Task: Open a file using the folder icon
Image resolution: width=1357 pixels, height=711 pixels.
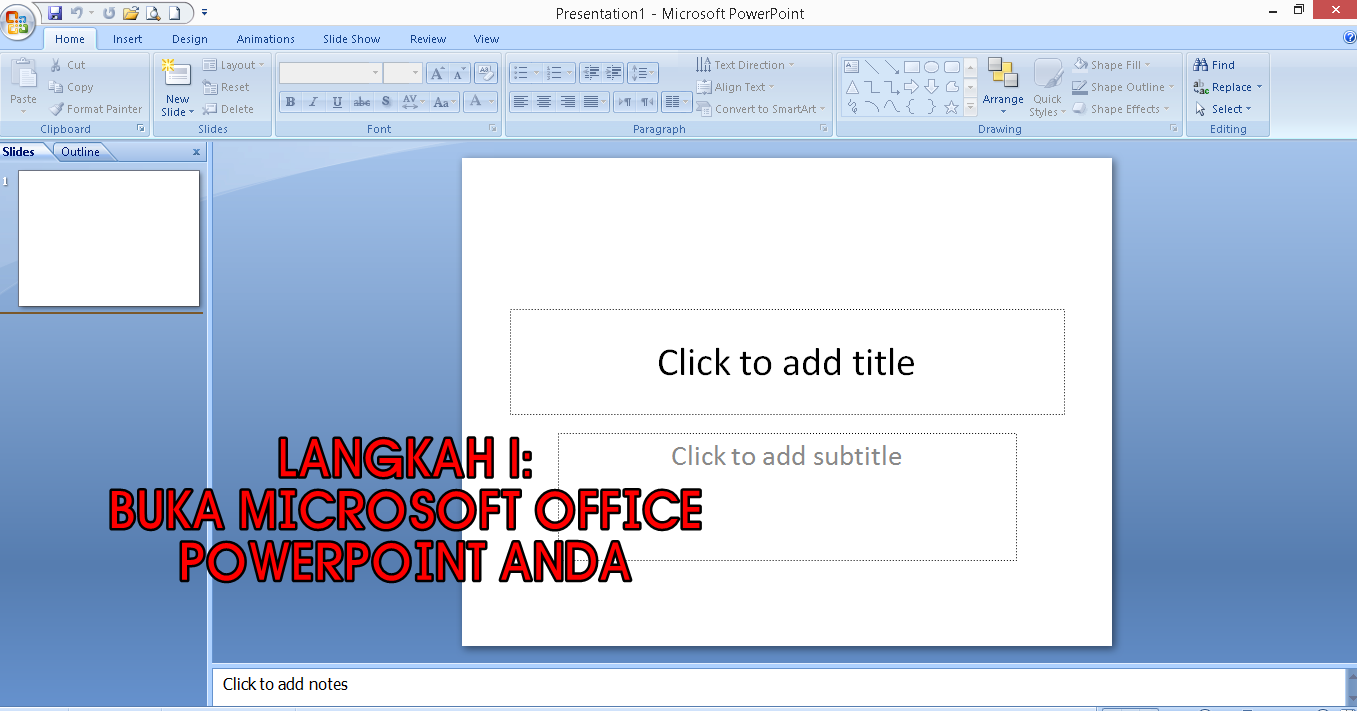Action: 130,13
